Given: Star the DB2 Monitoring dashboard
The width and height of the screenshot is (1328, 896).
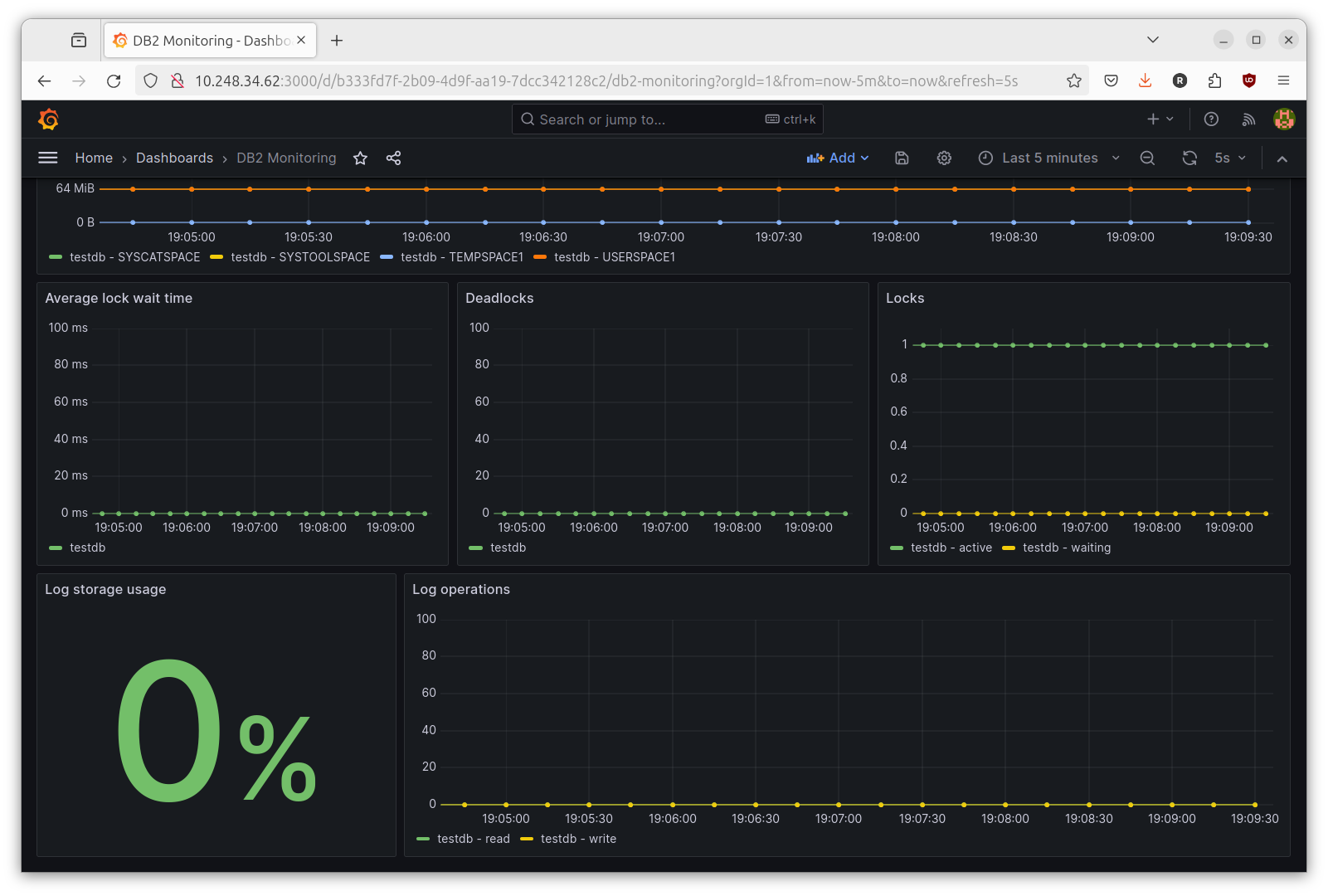Looking at the screenshot, I should (x=360, y=158).
